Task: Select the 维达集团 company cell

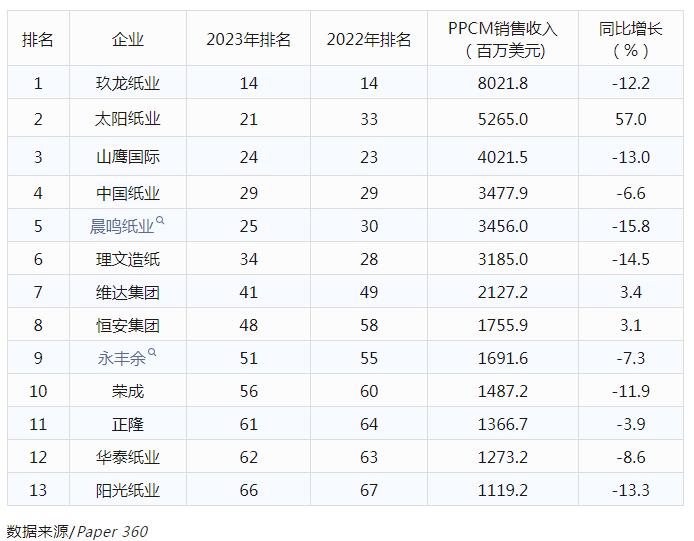Action: pyautogui.click(x=128, y=292)
